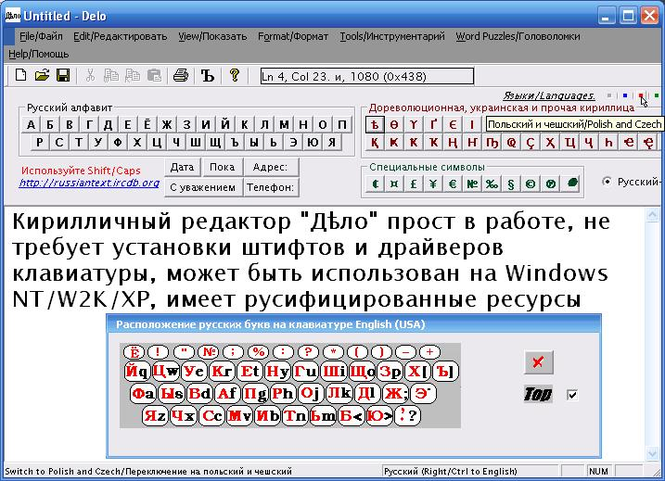Screen dimensions: 665x481
Task: Click the blue language switch square
Action: coord(625,96)
